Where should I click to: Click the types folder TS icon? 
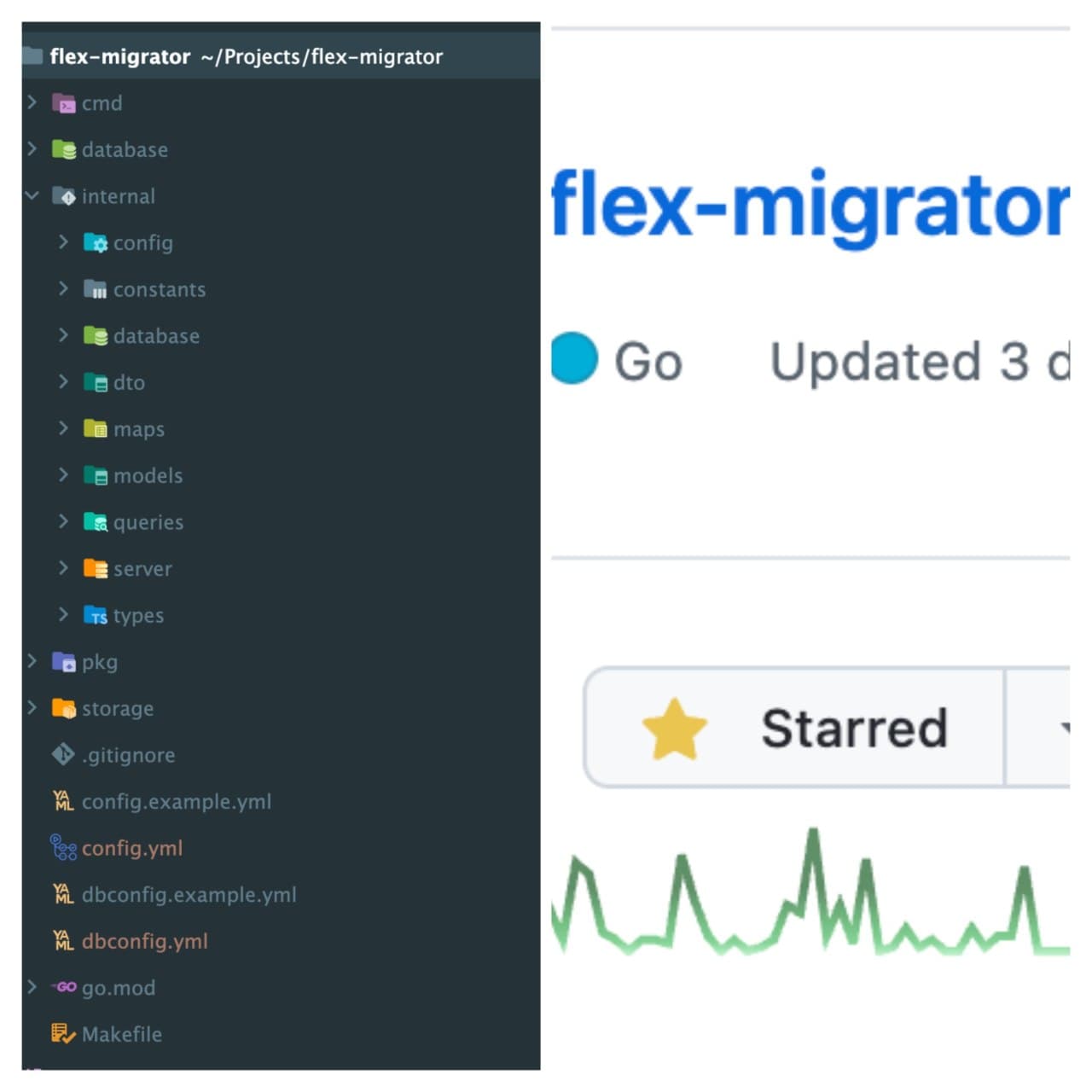[96, 615]
